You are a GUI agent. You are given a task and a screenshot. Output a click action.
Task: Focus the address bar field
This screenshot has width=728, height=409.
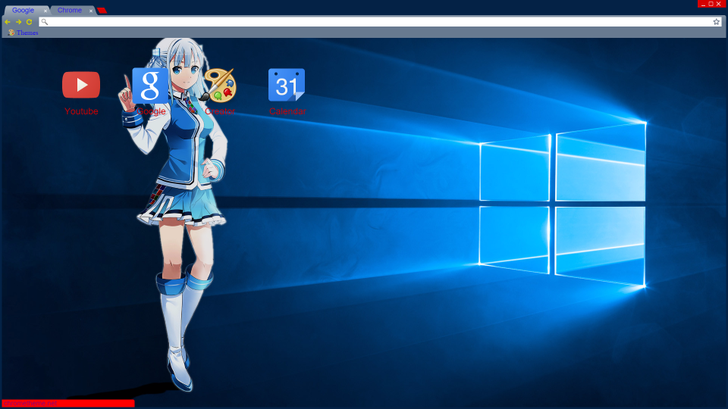[380, 22]
